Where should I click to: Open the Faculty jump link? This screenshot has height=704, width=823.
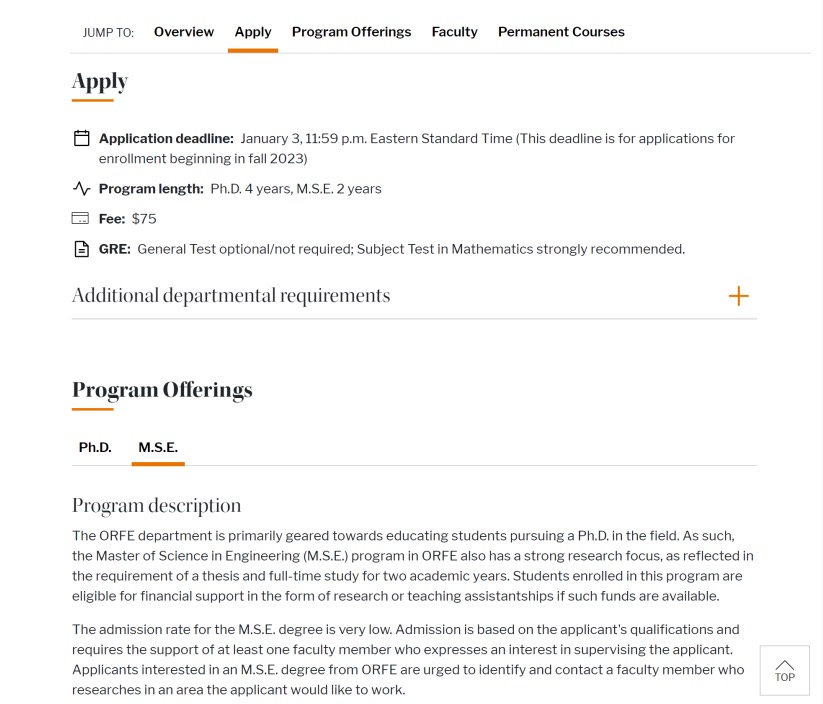click(455, 32)
